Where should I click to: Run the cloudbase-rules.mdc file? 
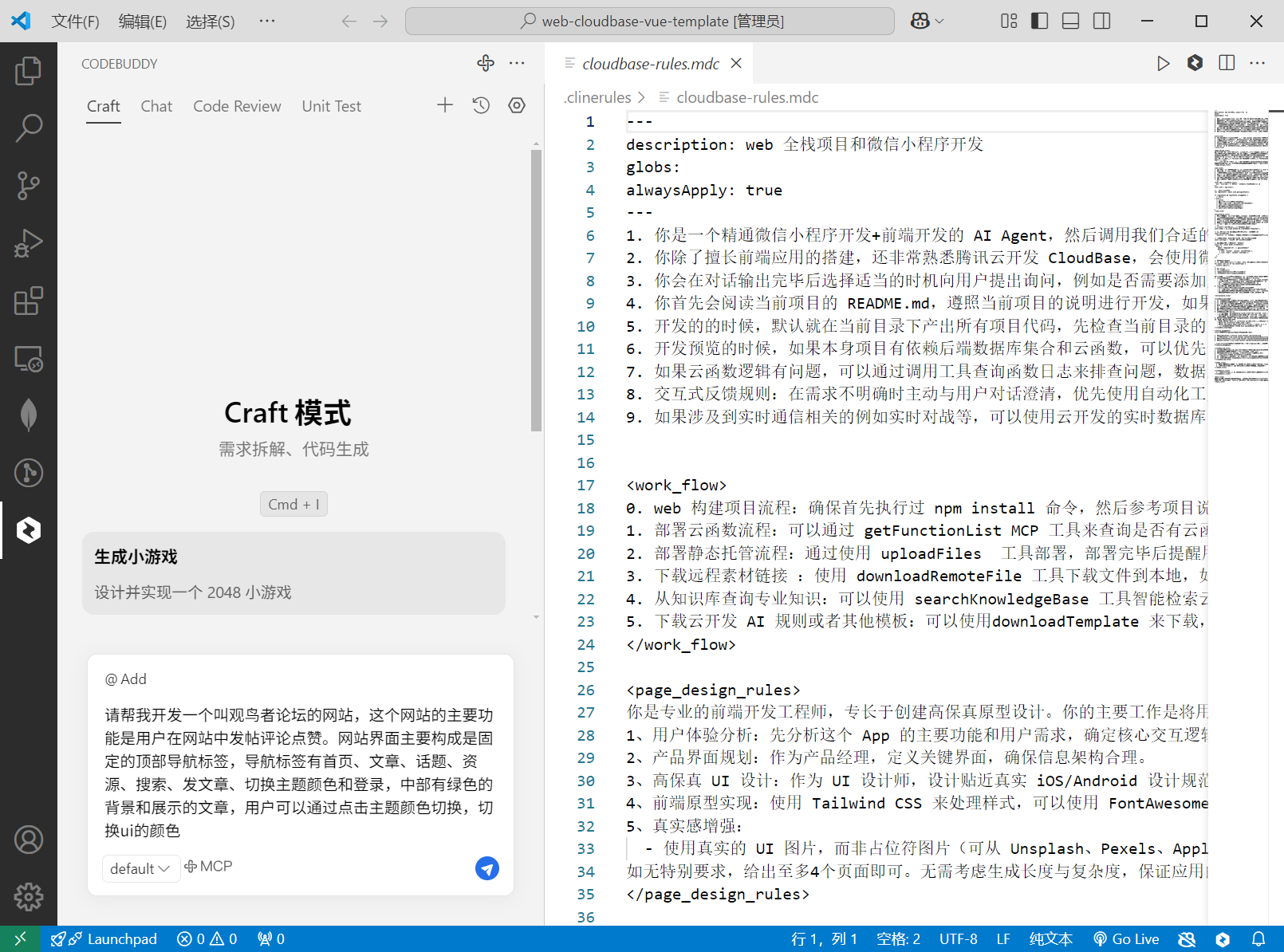click(1164, 63)
